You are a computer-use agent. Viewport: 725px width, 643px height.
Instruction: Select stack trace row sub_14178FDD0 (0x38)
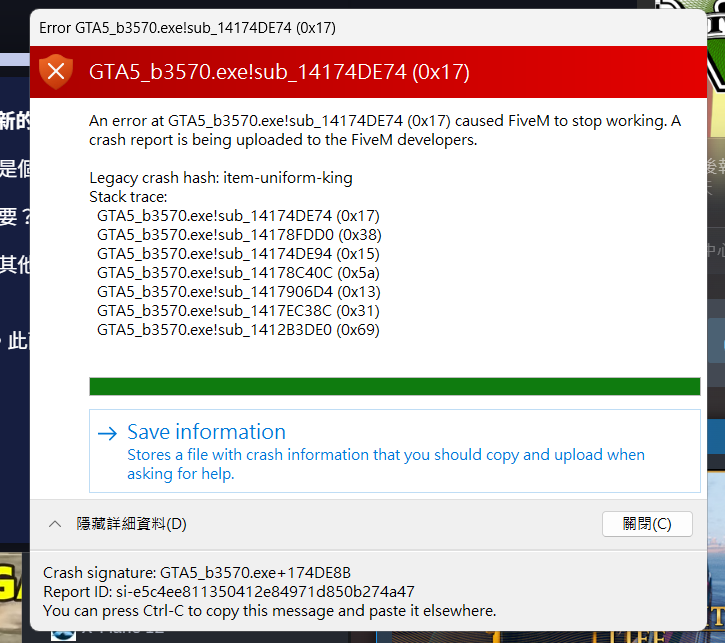point(239,235)
